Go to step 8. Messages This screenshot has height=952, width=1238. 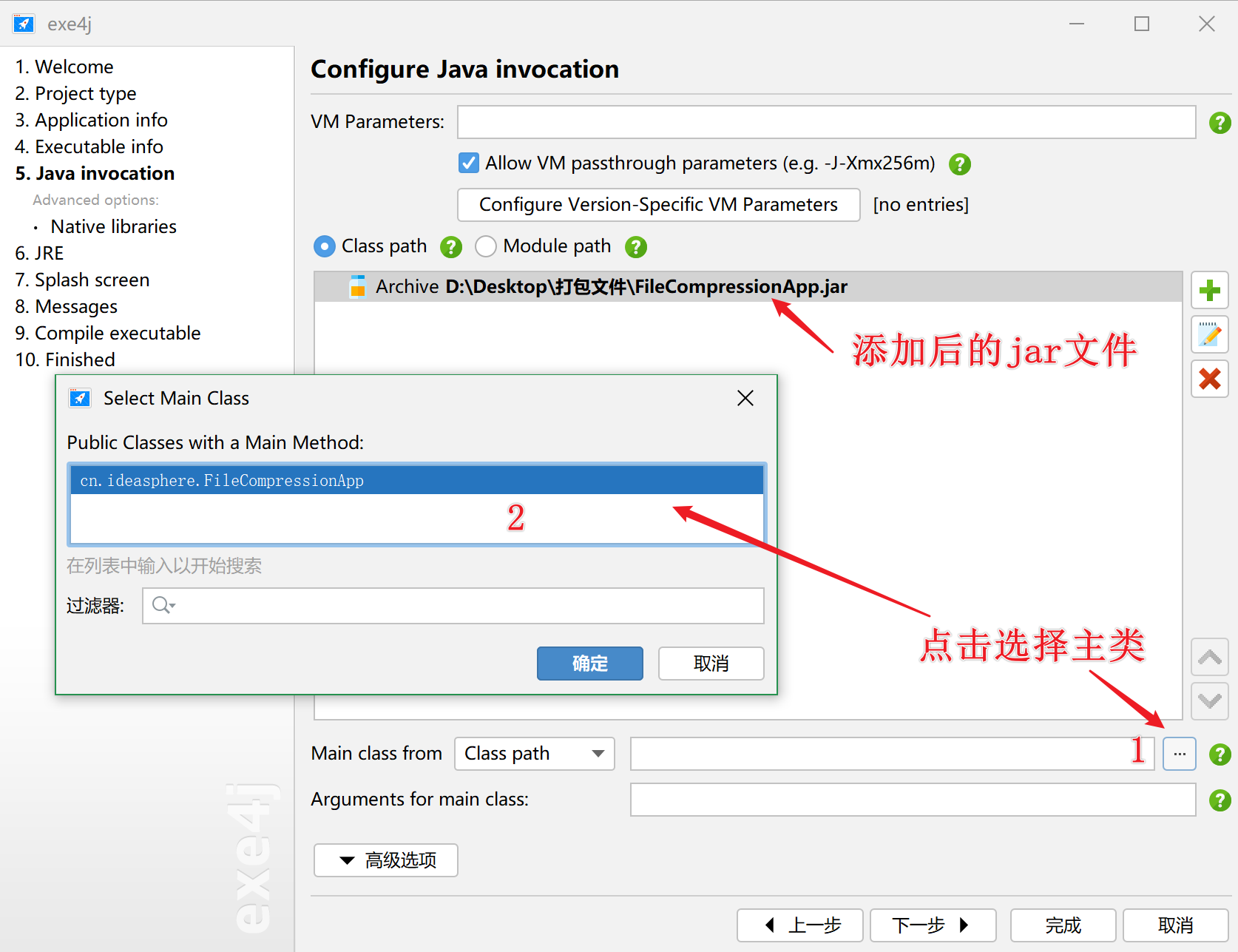pos(67,306)
